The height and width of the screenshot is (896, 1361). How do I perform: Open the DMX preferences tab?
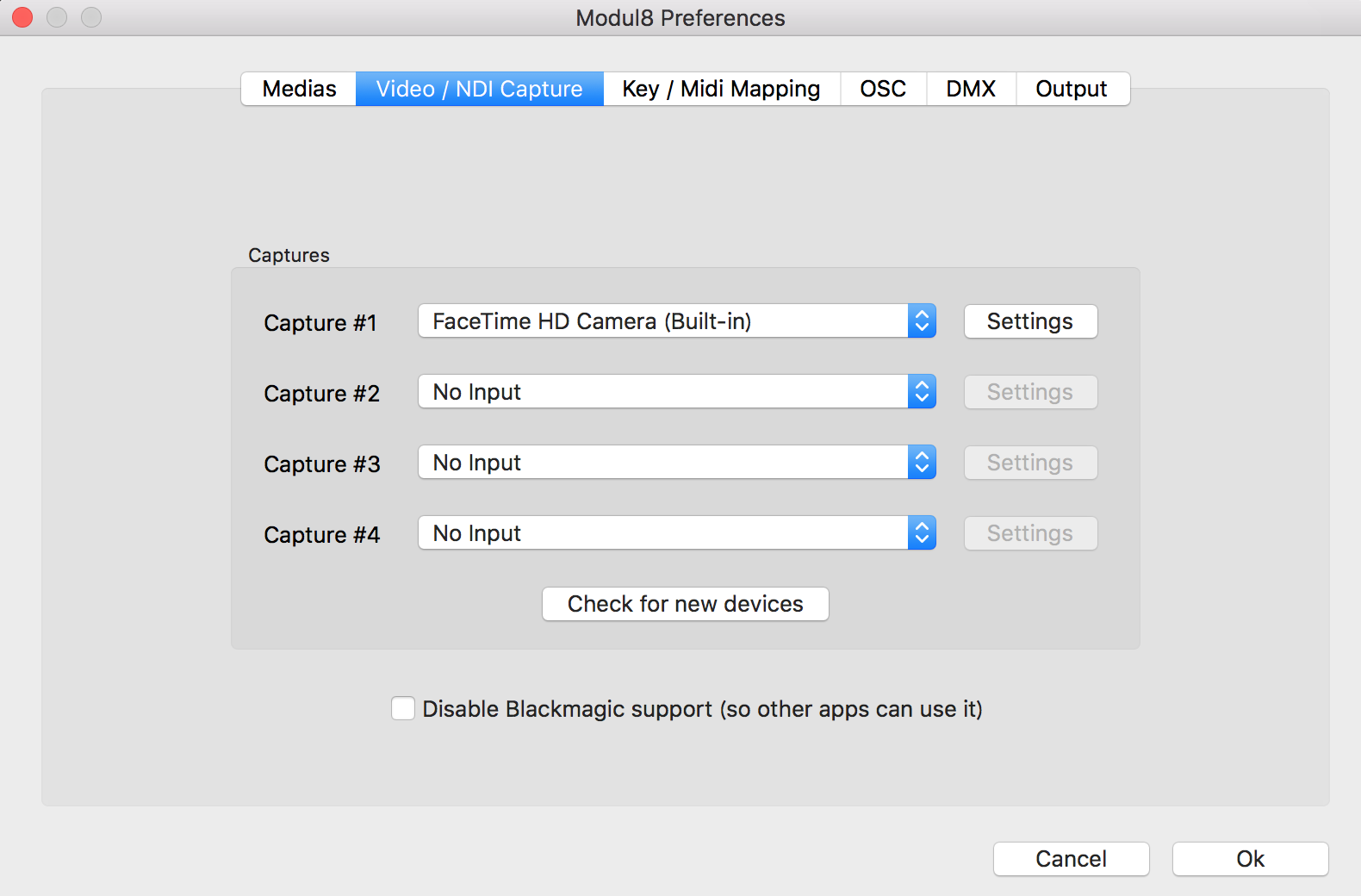click(971, 89)
